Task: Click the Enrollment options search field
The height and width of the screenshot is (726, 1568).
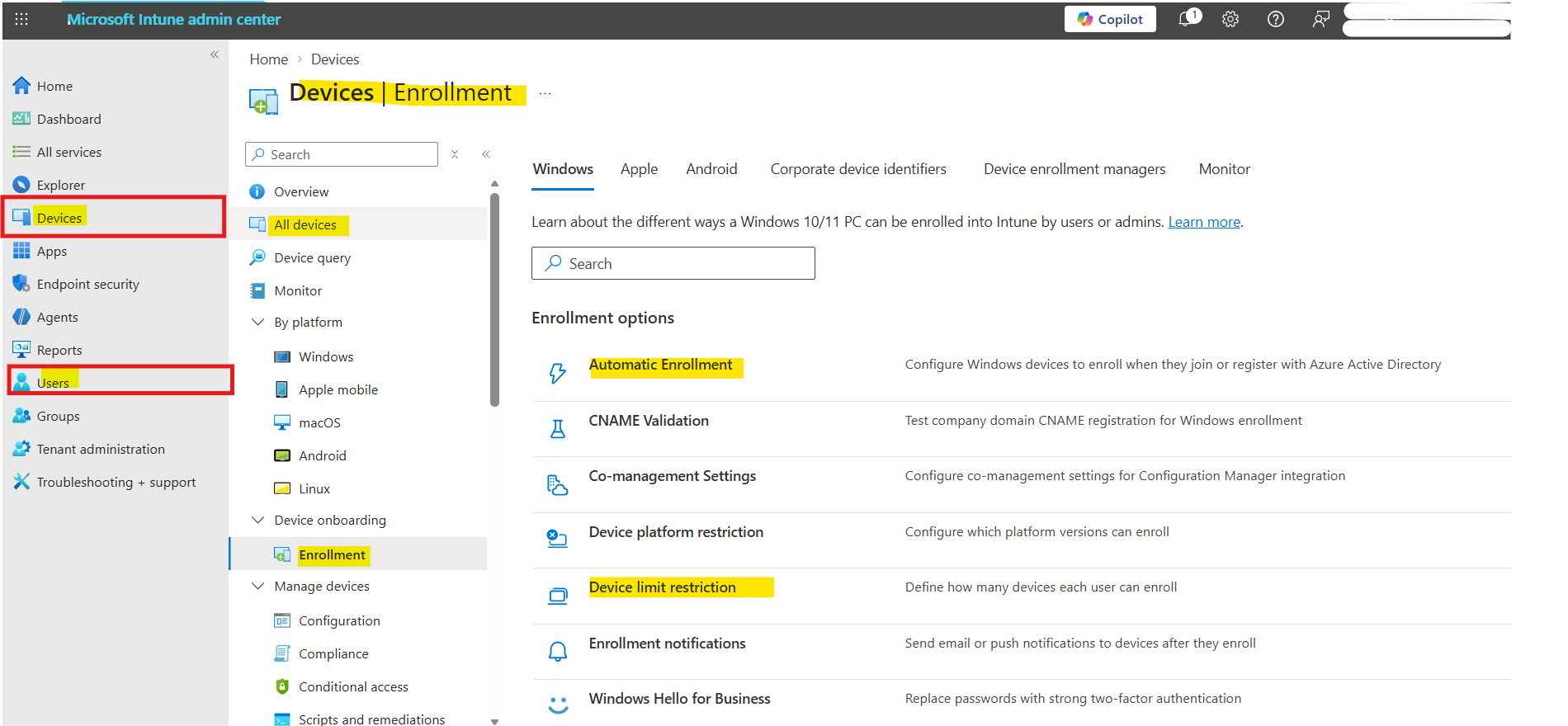Action: [x=673, y=263]
